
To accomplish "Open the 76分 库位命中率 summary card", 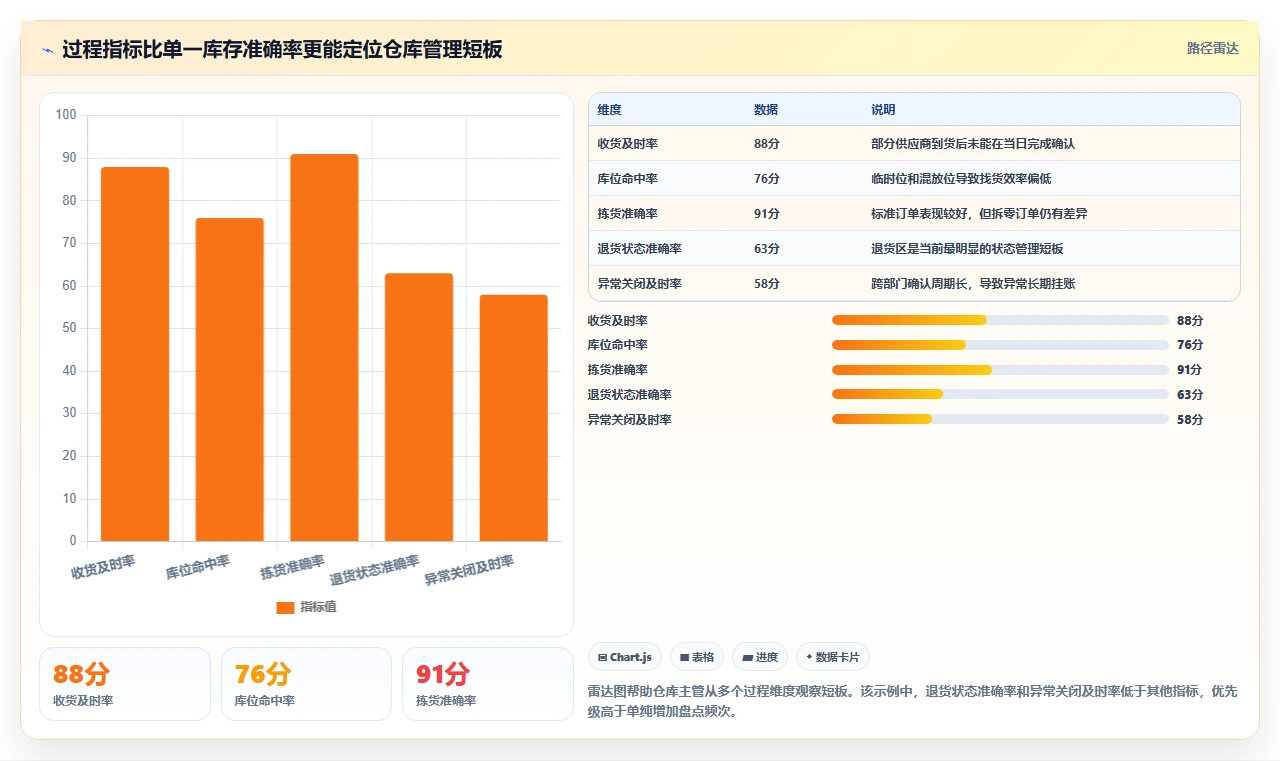I will pyautogui.click(x=306, y=684).
